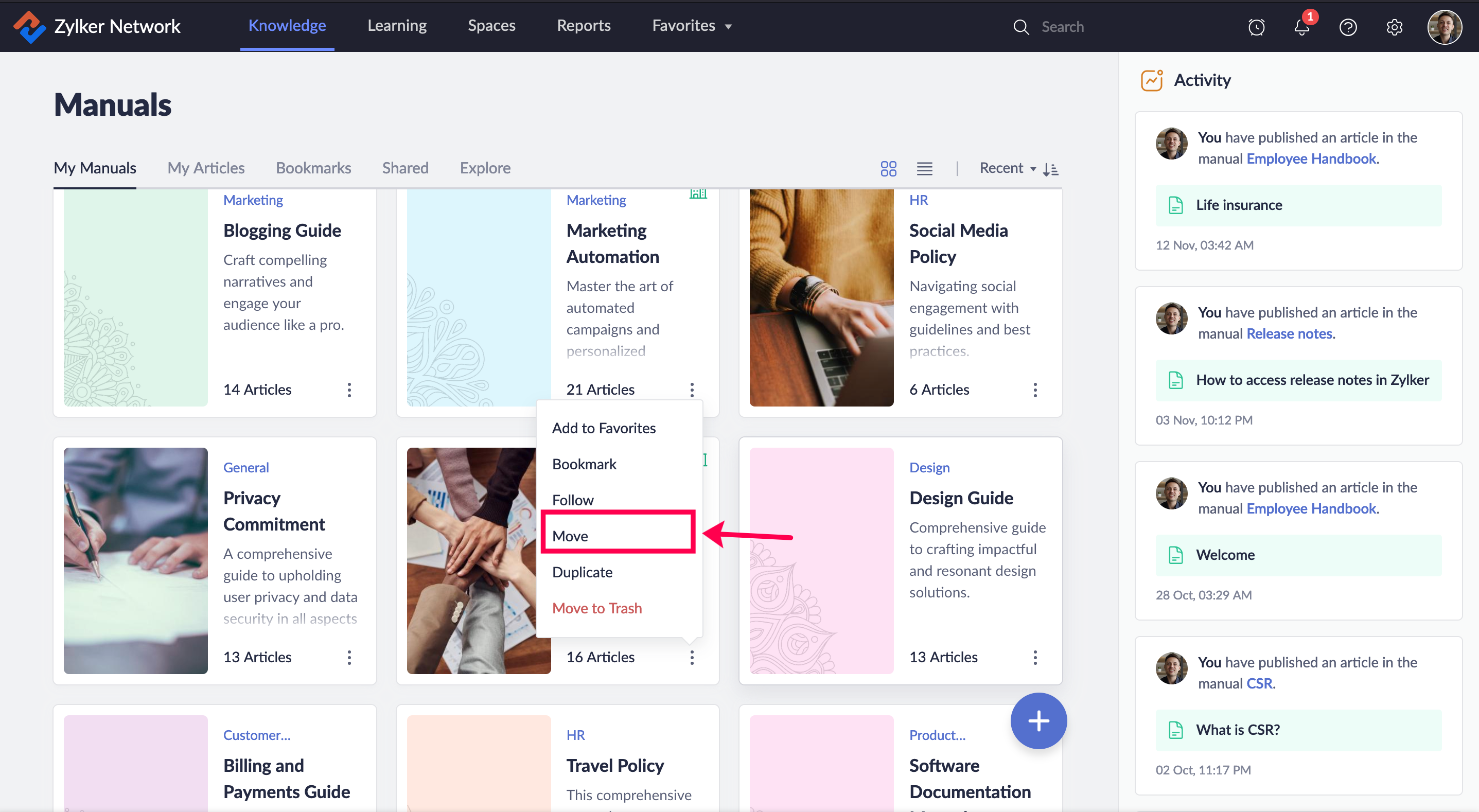Open the Privacy Commitment thumbnail
The height and width of the screenshot is (812, 1479).
pyautogui.click(x=135, y=560)
